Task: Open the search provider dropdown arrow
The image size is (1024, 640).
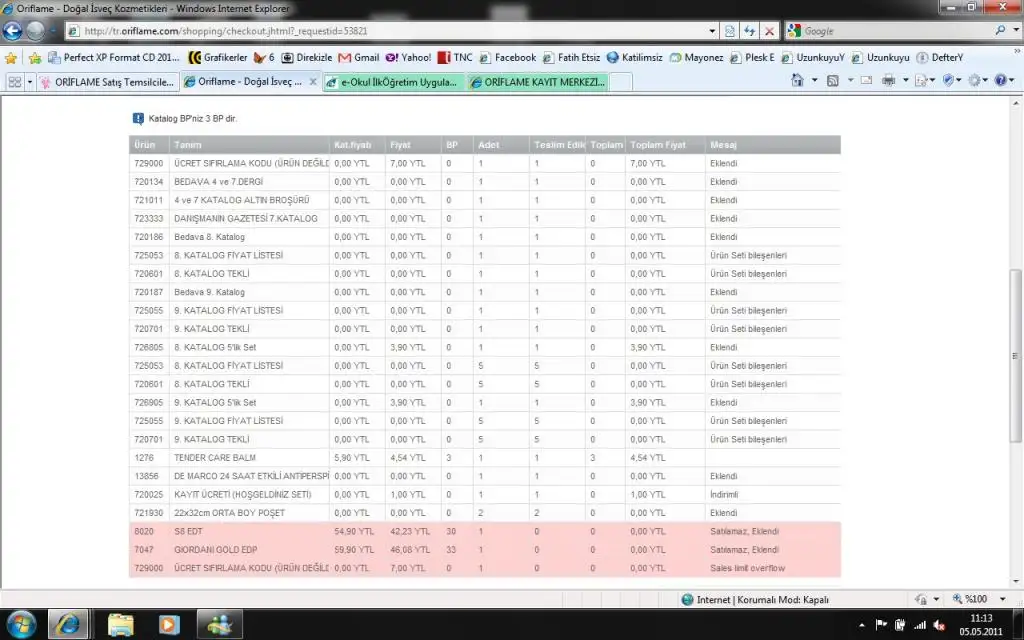Action: pyautogui.click(x=1016, y=30)
